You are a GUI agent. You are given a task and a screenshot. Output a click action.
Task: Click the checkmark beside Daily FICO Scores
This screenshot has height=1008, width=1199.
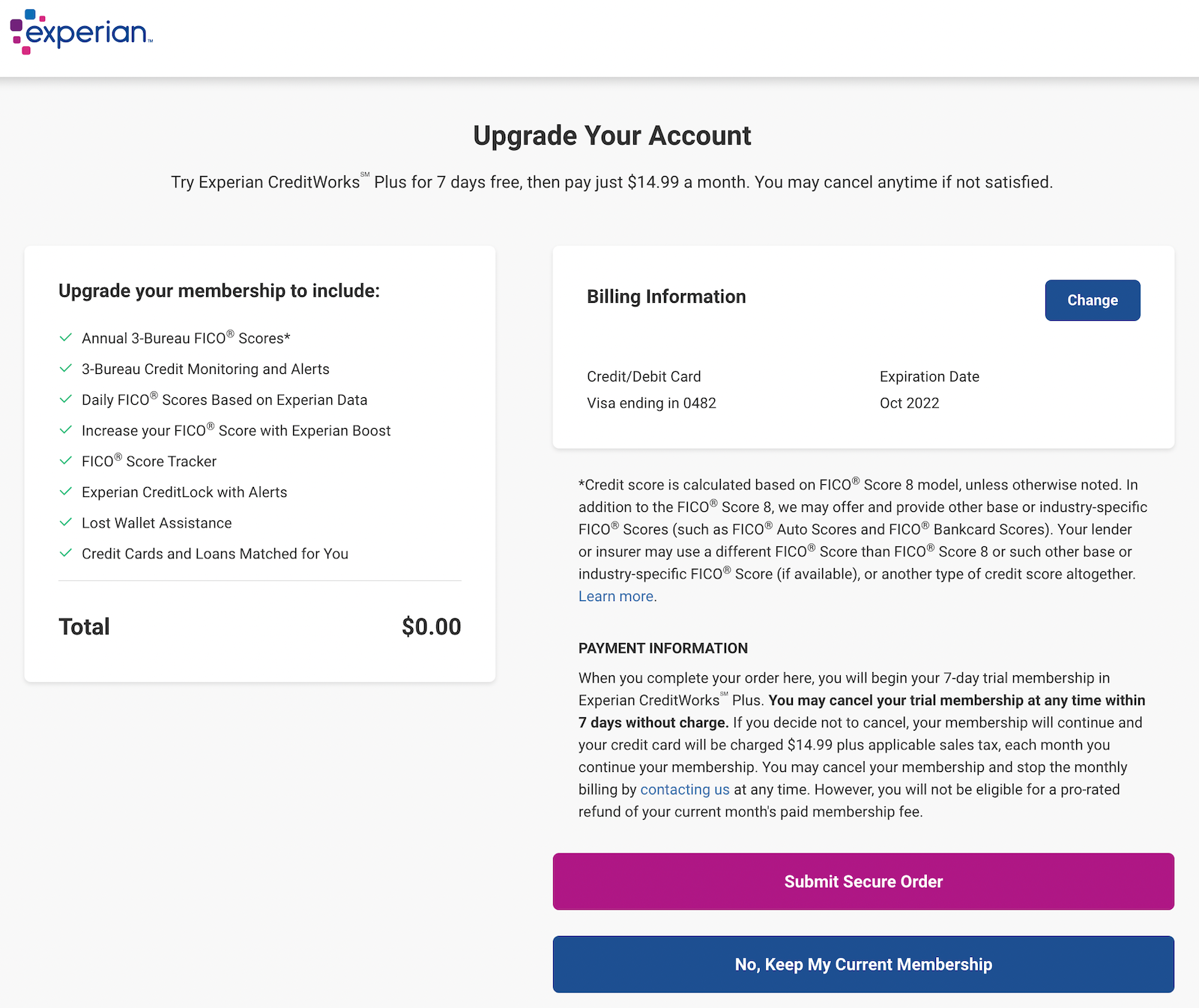pos(64,399)
